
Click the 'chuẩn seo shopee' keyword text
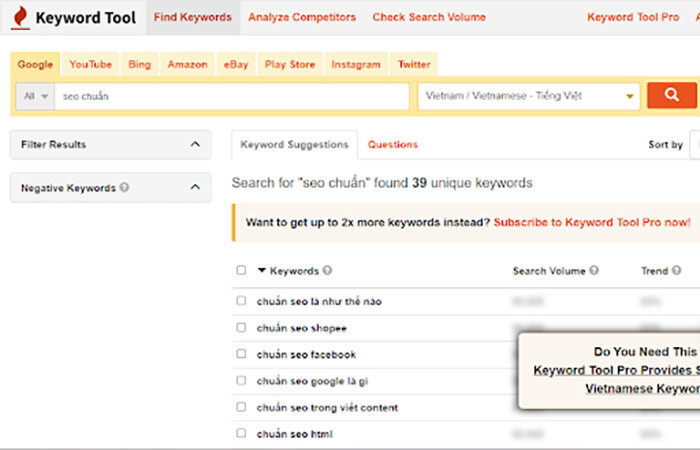coord(301,328)
